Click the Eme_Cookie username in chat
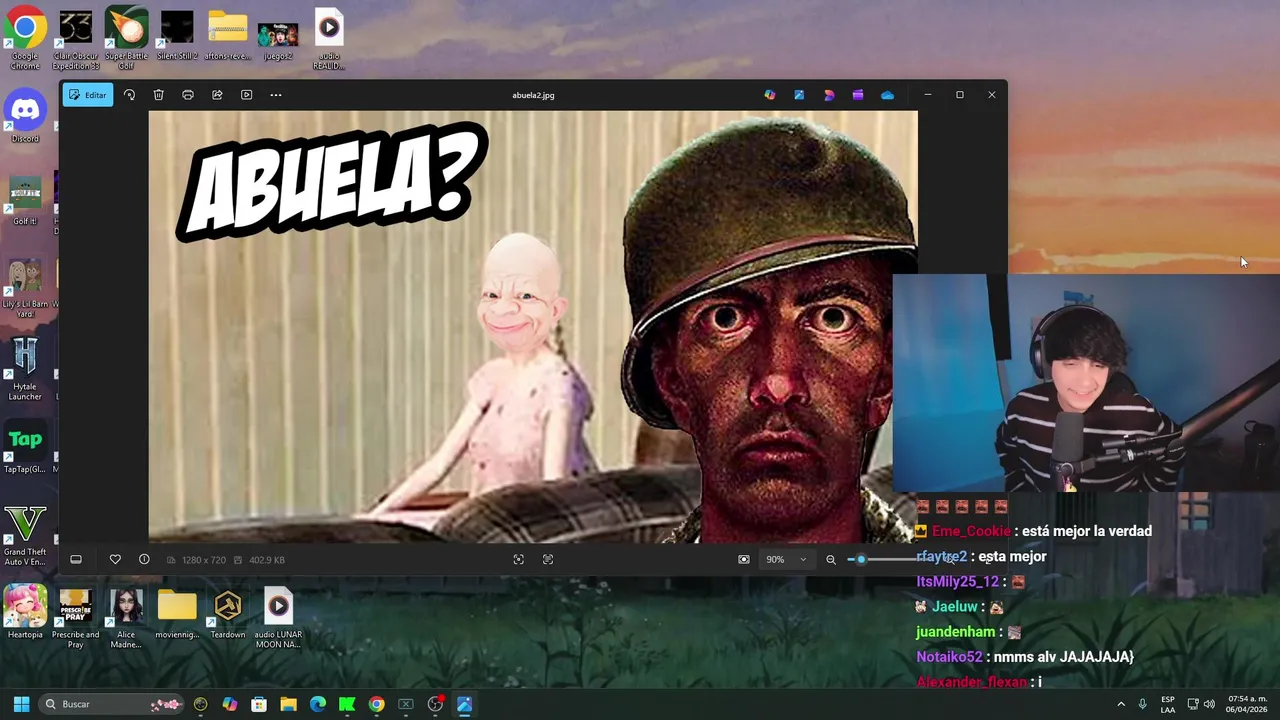 pos(971,532)
